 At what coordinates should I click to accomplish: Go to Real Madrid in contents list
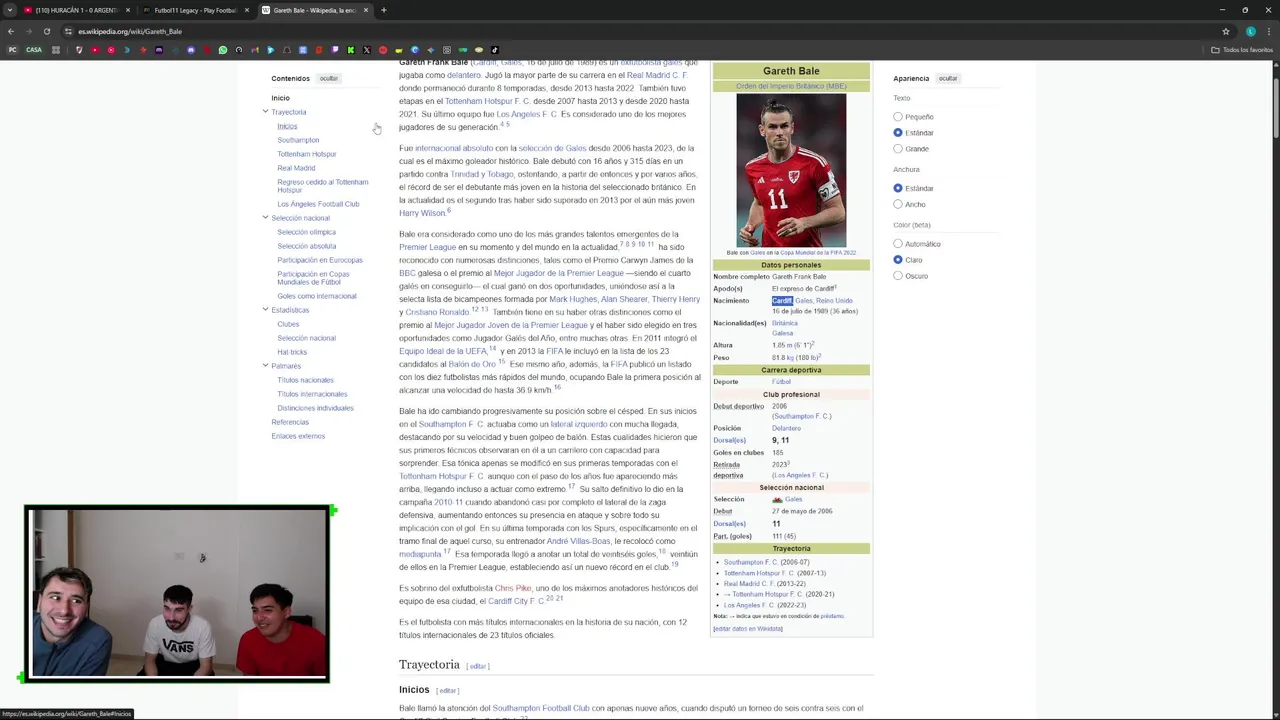point(296,168)
